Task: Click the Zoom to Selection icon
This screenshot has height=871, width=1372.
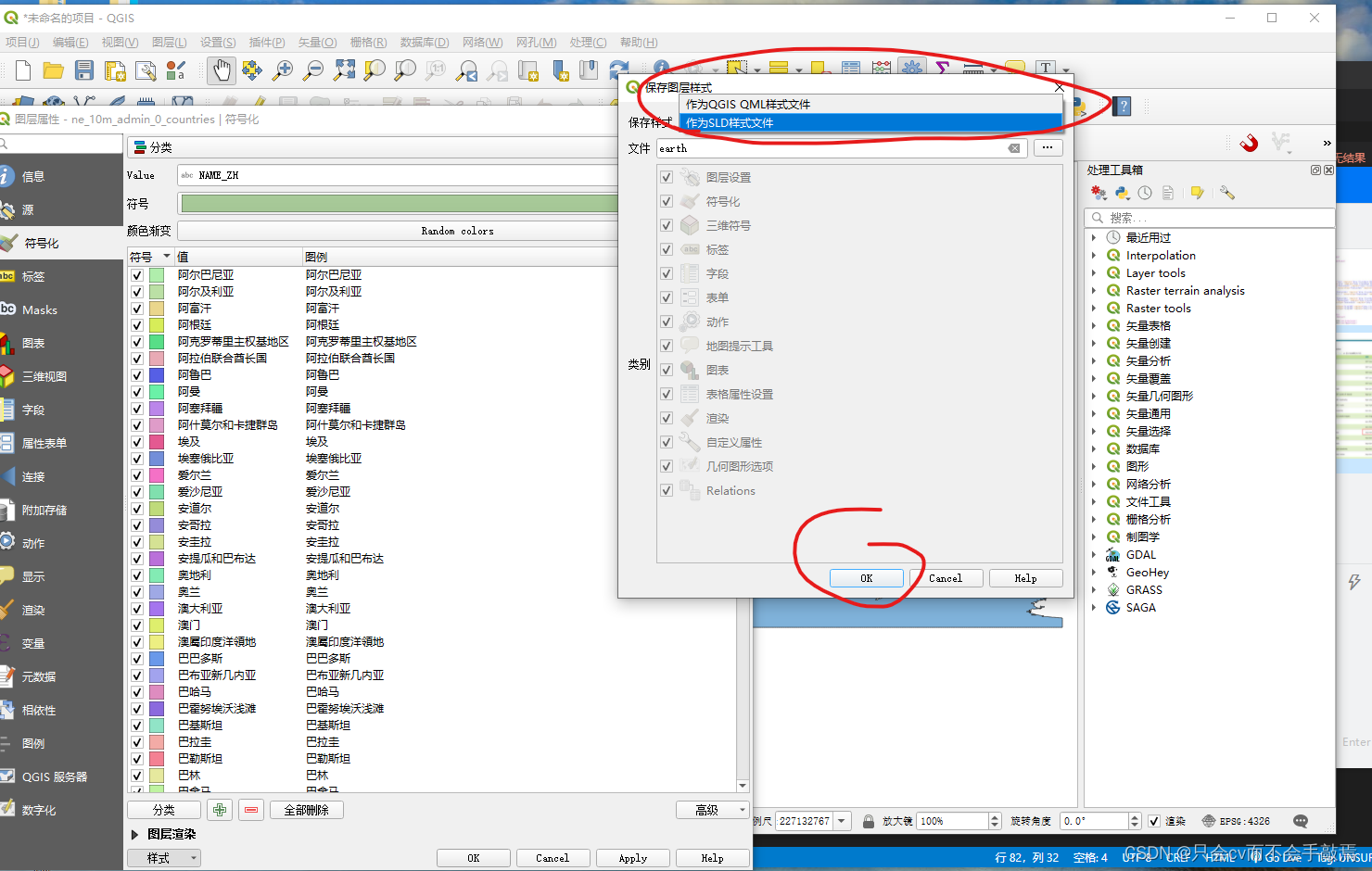Action: pos(375,69)
